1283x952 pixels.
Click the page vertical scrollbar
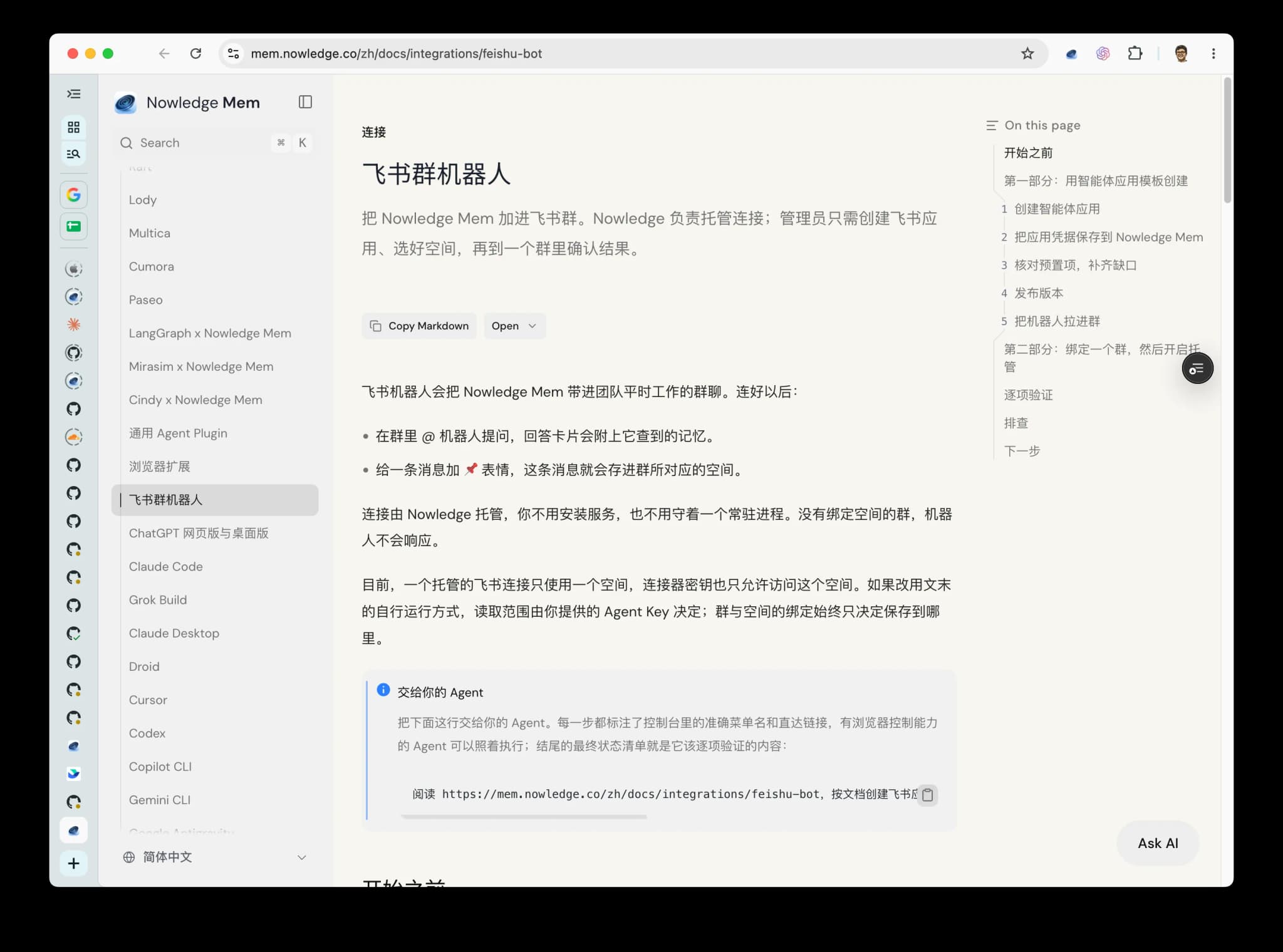pyautogui.click(x=1228, y=139)
